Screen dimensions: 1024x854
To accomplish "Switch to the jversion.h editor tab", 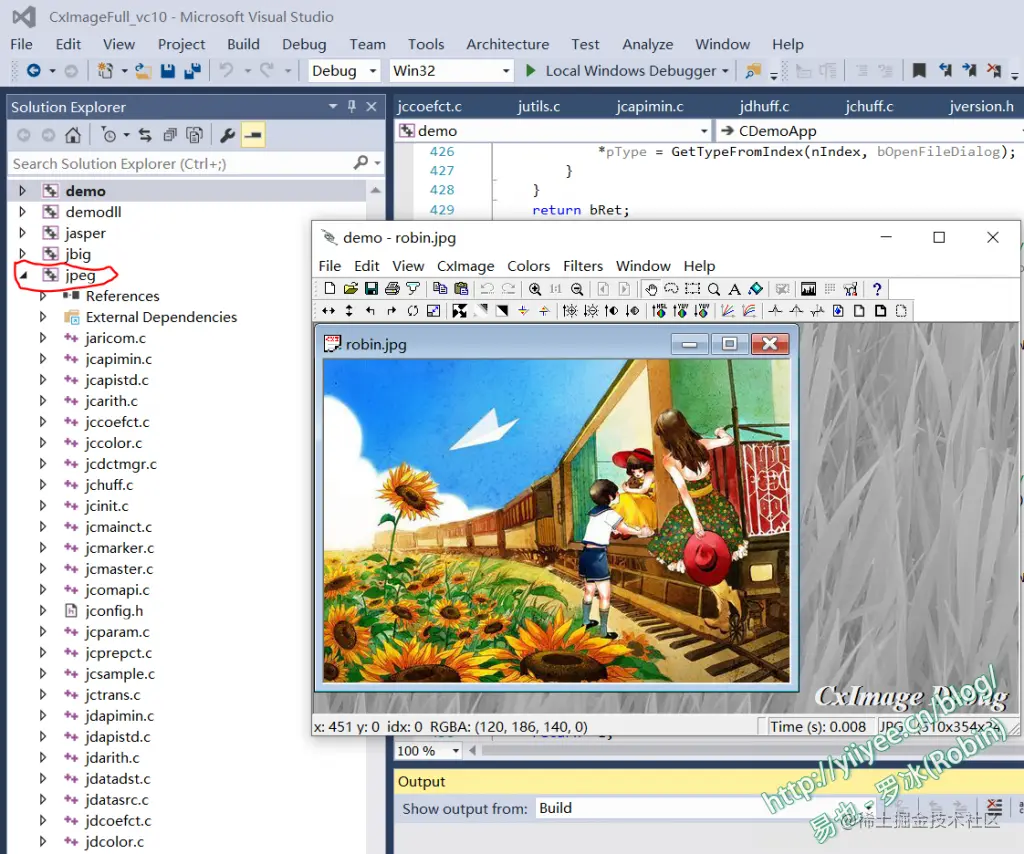I will [x=981, y=106].
